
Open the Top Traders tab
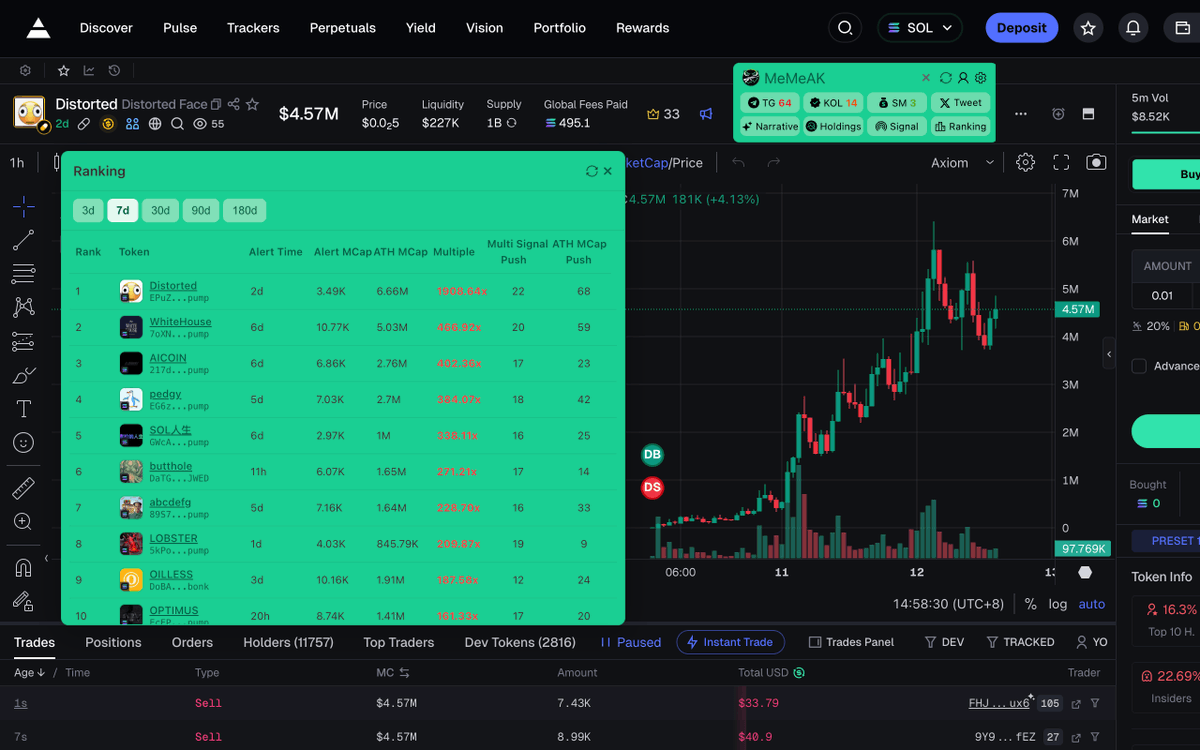coord(399,642)
